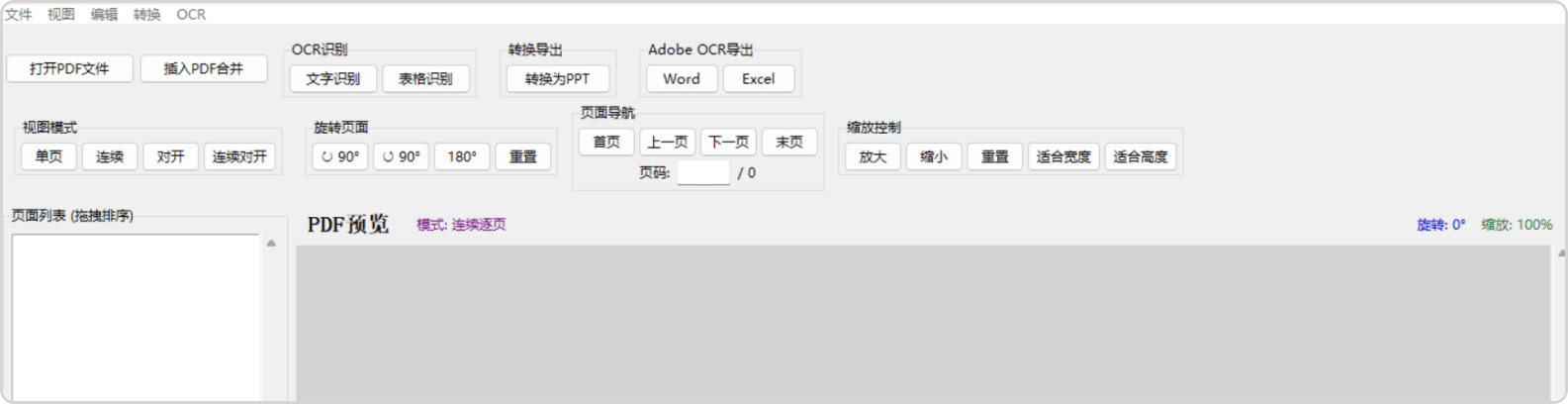Image resolution: width=1568 pixels, height=404 pixels.
Task: Export to Word via Adobe OCR
Action: click(x=682, y=78)
